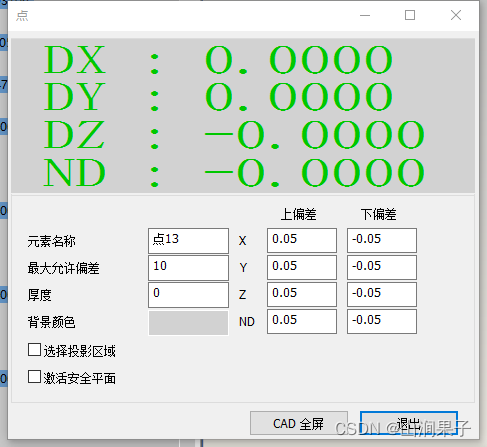
Task: Maximize the 点 dialog window
Action: (x=410, y=15)
